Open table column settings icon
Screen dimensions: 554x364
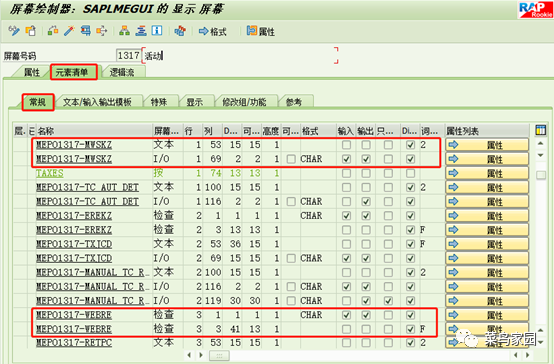pyautogui.click(x=541, y=130)
